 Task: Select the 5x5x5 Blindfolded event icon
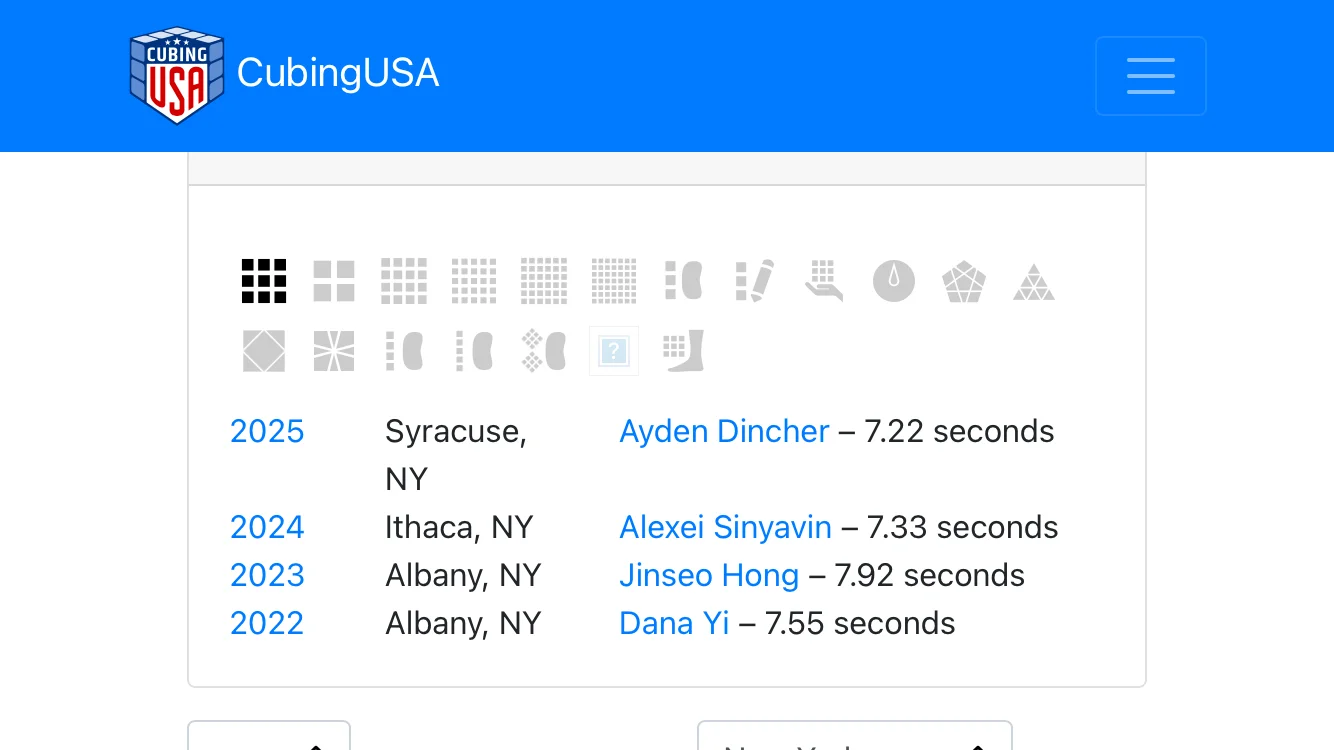(x=474, y=351)
